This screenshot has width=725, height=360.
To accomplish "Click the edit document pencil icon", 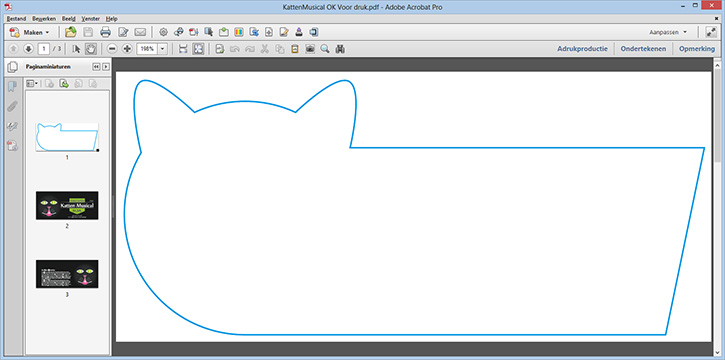I will pos(123,32).
